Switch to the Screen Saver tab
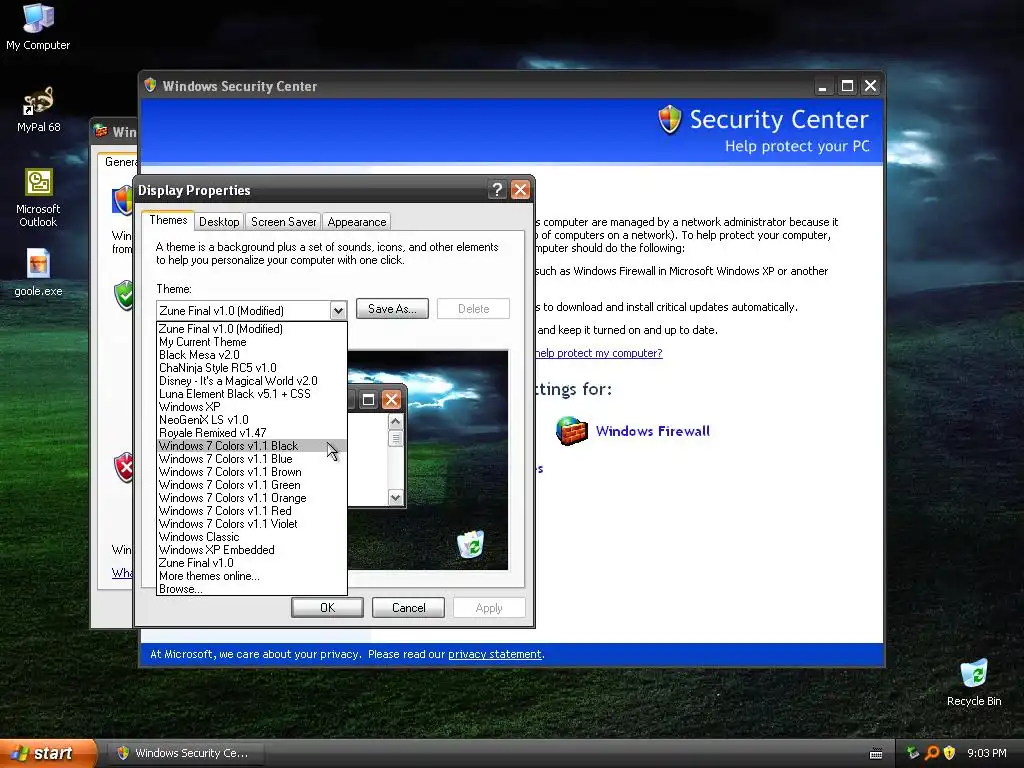 [x=283, y=222]
